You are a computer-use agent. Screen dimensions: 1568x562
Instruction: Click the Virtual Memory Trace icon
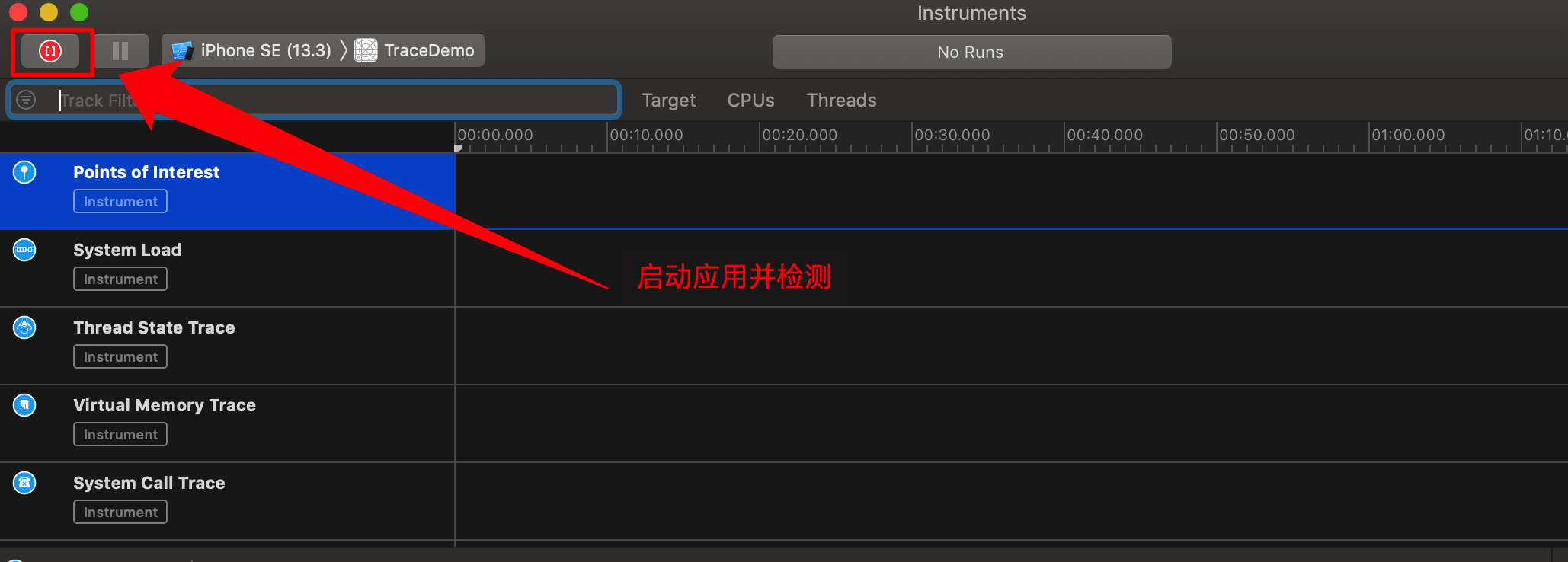pyautogui.click(x=24, y=405)
